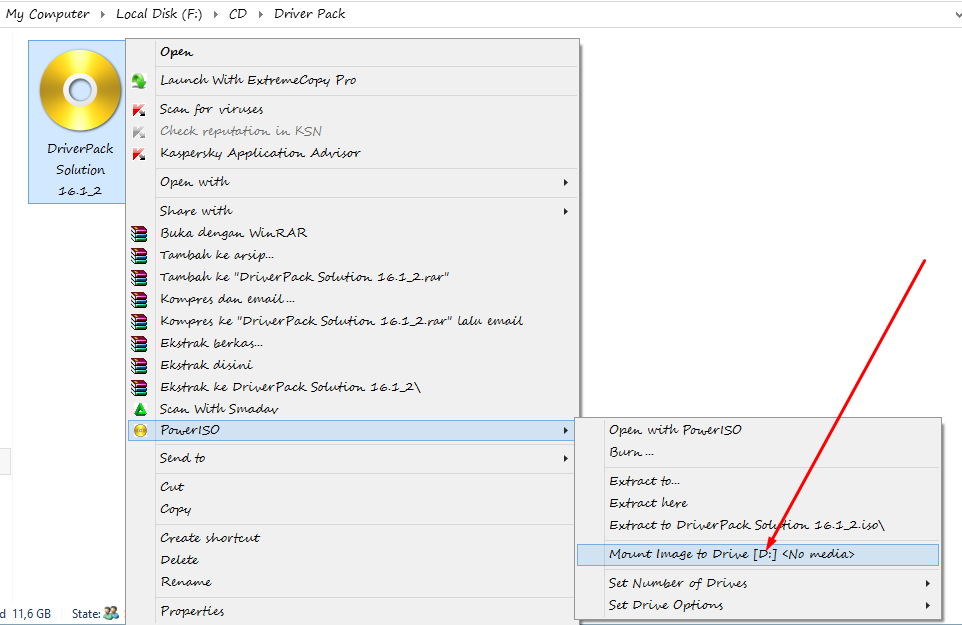This screenshot has width=962, height=625.
Task: Click the WinRAR icon beside Kompres dan email
Action: pyautogui.click(x=139, y=300)
